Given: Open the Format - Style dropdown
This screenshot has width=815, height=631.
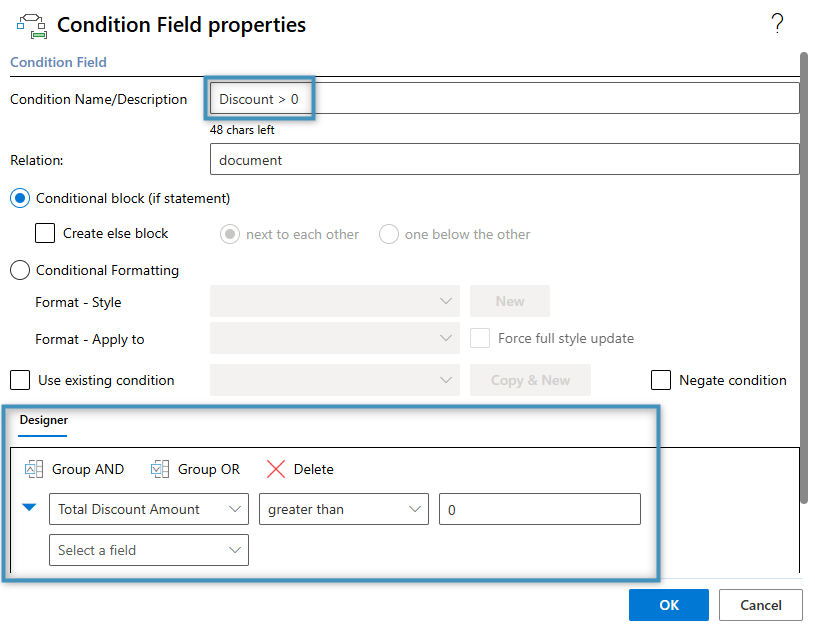Looking at the screenshot, I should pos(334,302).
